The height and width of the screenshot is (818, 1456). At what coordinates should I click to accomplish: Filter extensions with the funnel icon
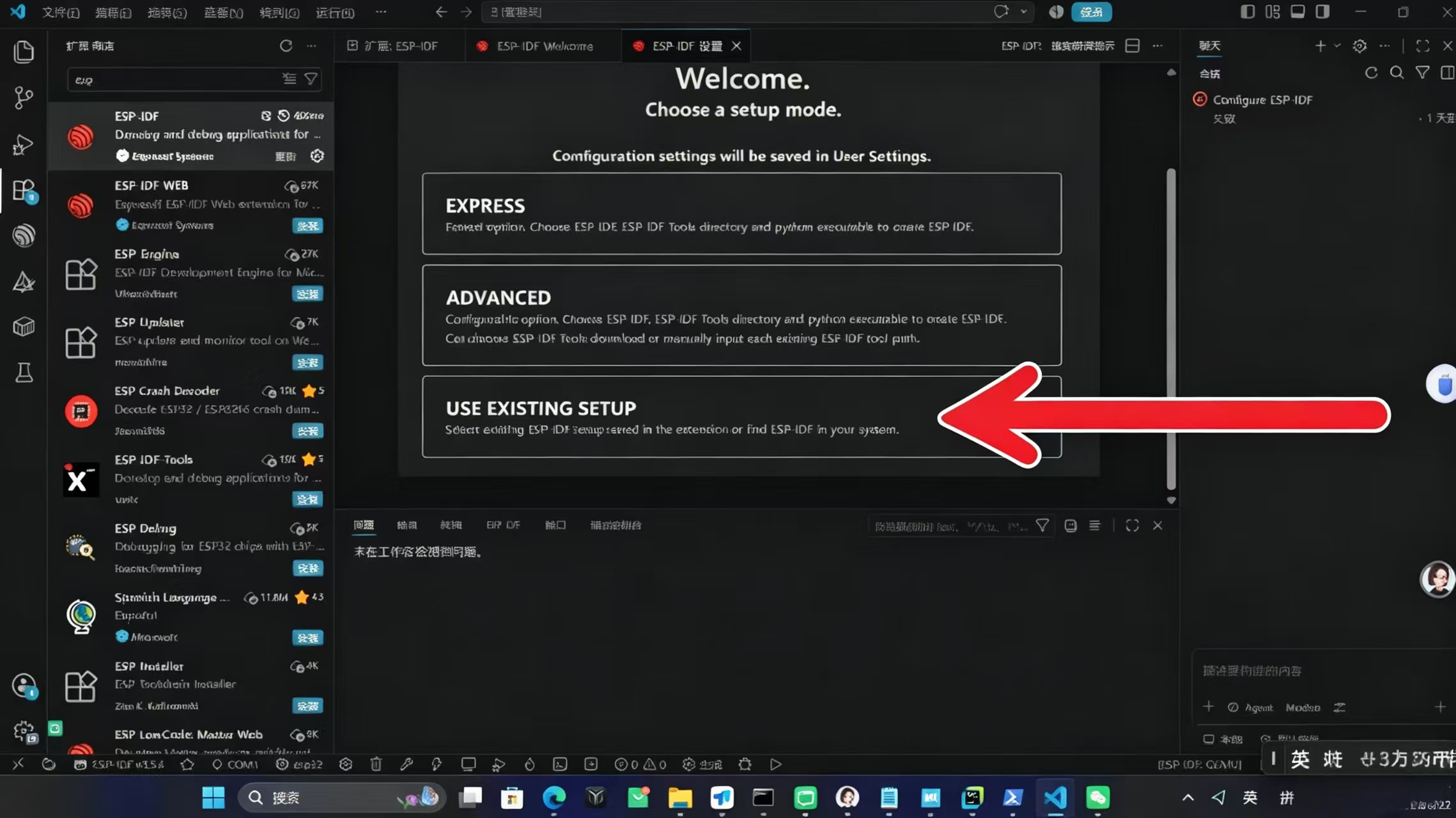[311, 79]
